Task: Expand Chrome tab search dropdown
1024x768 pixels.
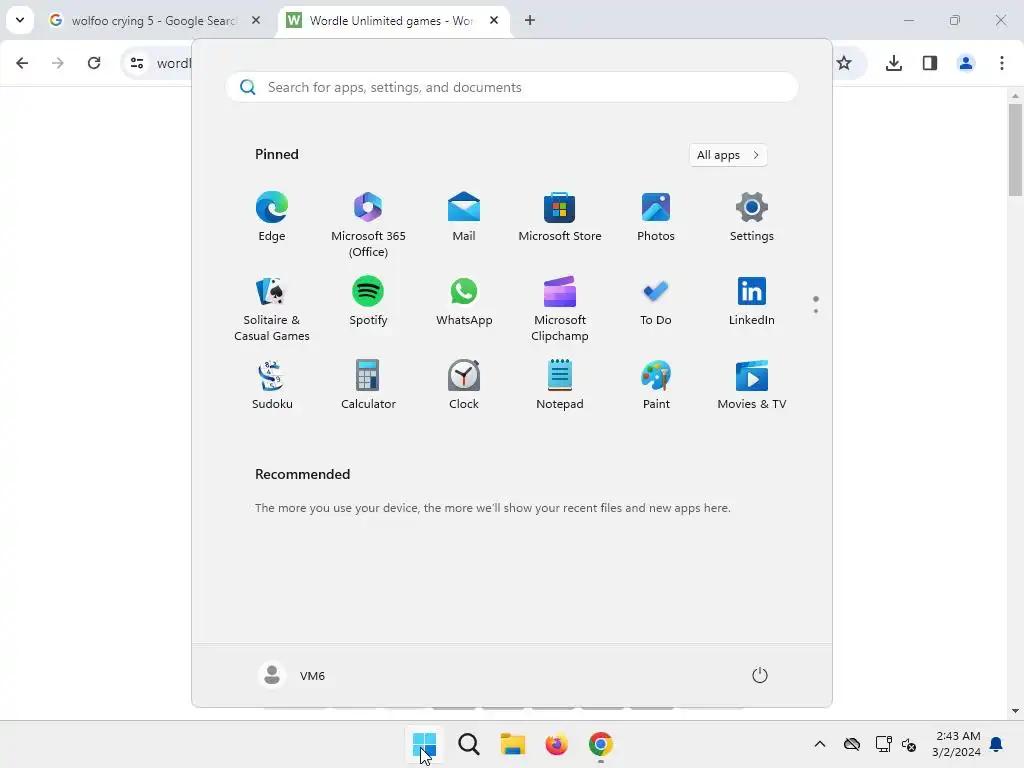Action: coord(20,20)
